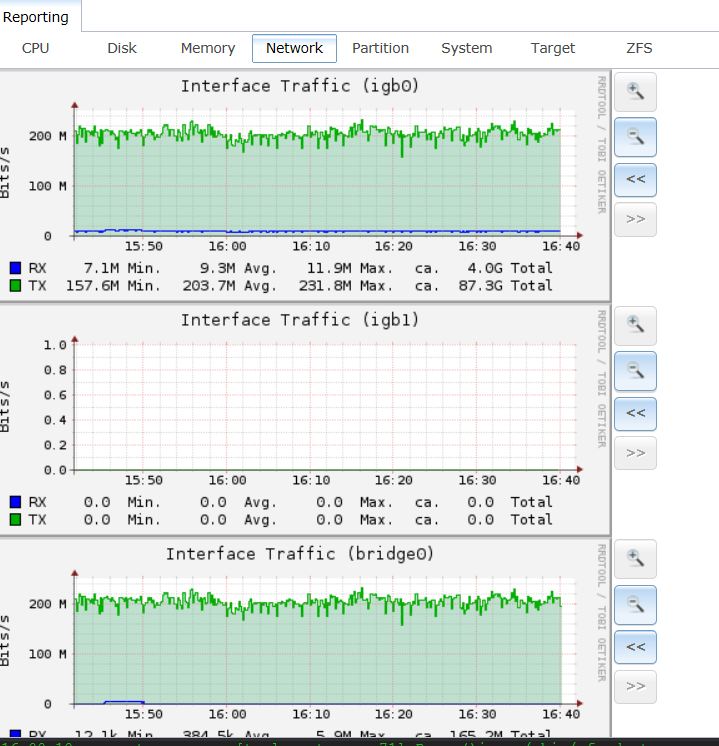Click igb0 graph's << back button
This screenshot has width=719, height=746.
pyautogui.click(x=635, y=179)
